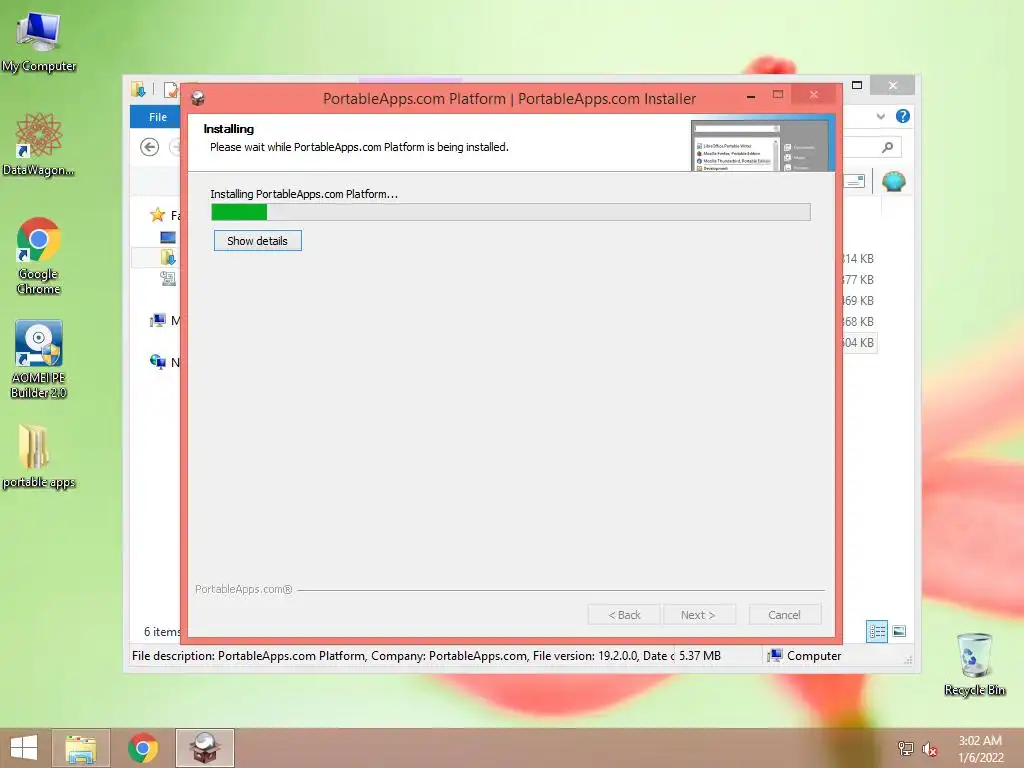The image size is (1024, 768).
Task: Select Desktop icon in Explorer sidebar
Action: pyautogui.click(x=168, y=237)
